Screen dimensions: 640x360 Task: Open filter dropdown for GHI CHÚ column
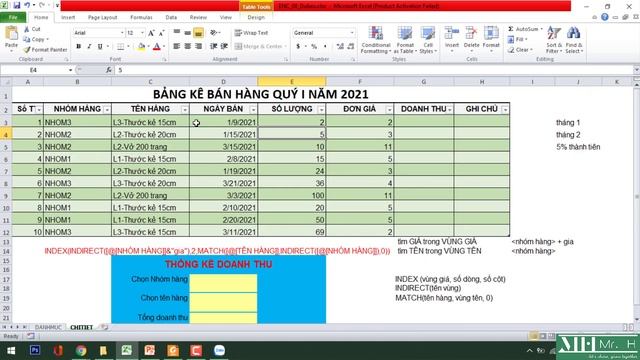coord(505,109)
